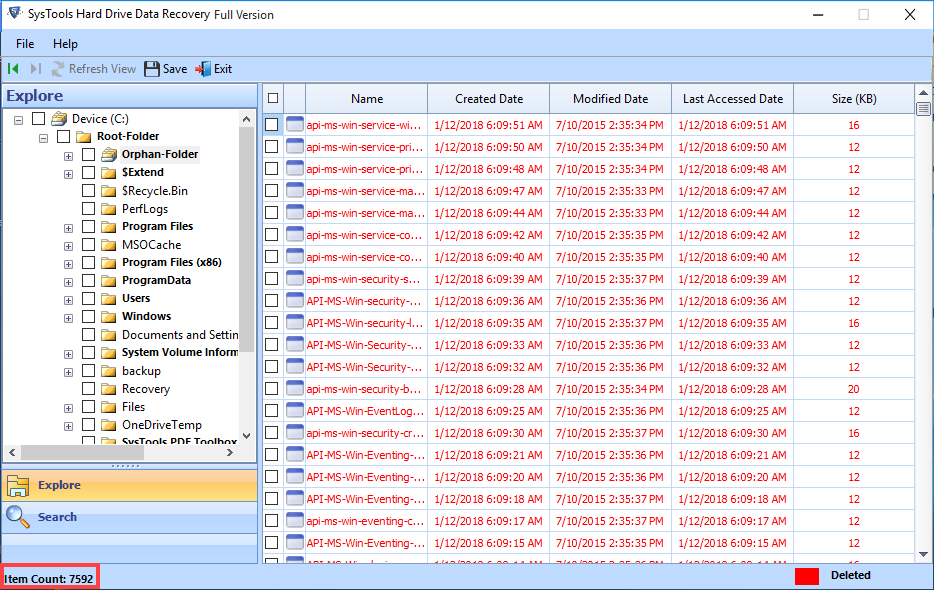Expand the Users node
This screenshot has height=590, width=934.
(x=69, y=300)
